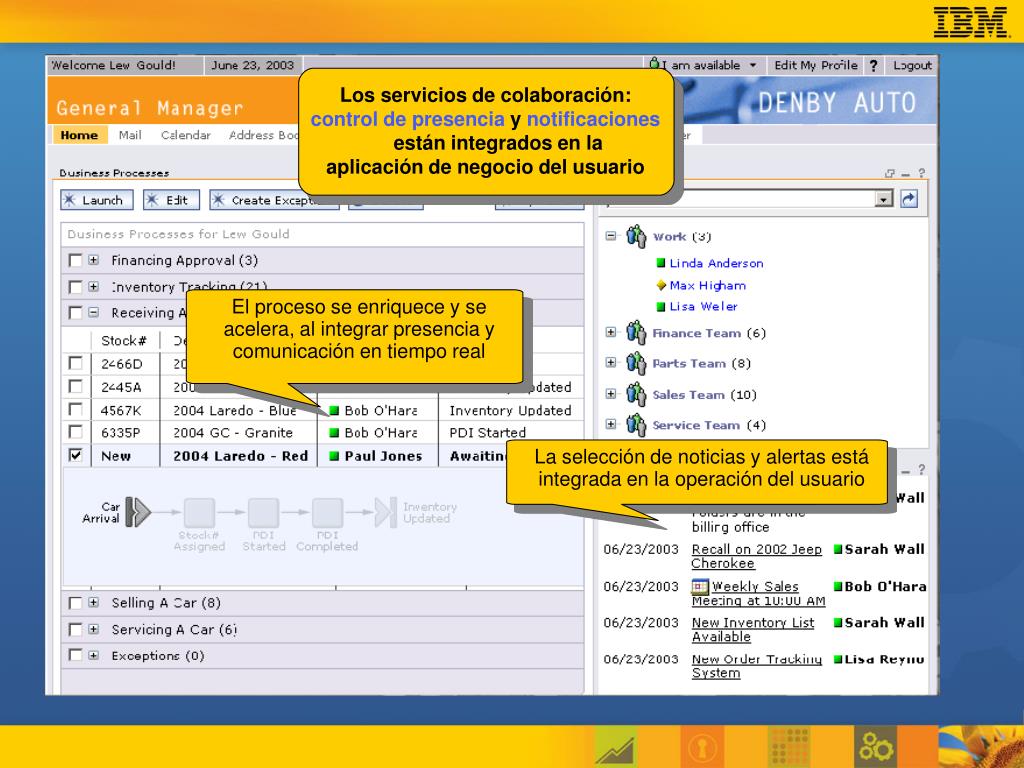1024x768 pixels.
Task: Open the 'I am available' status dropdown
Action: (x=753, y=65)
